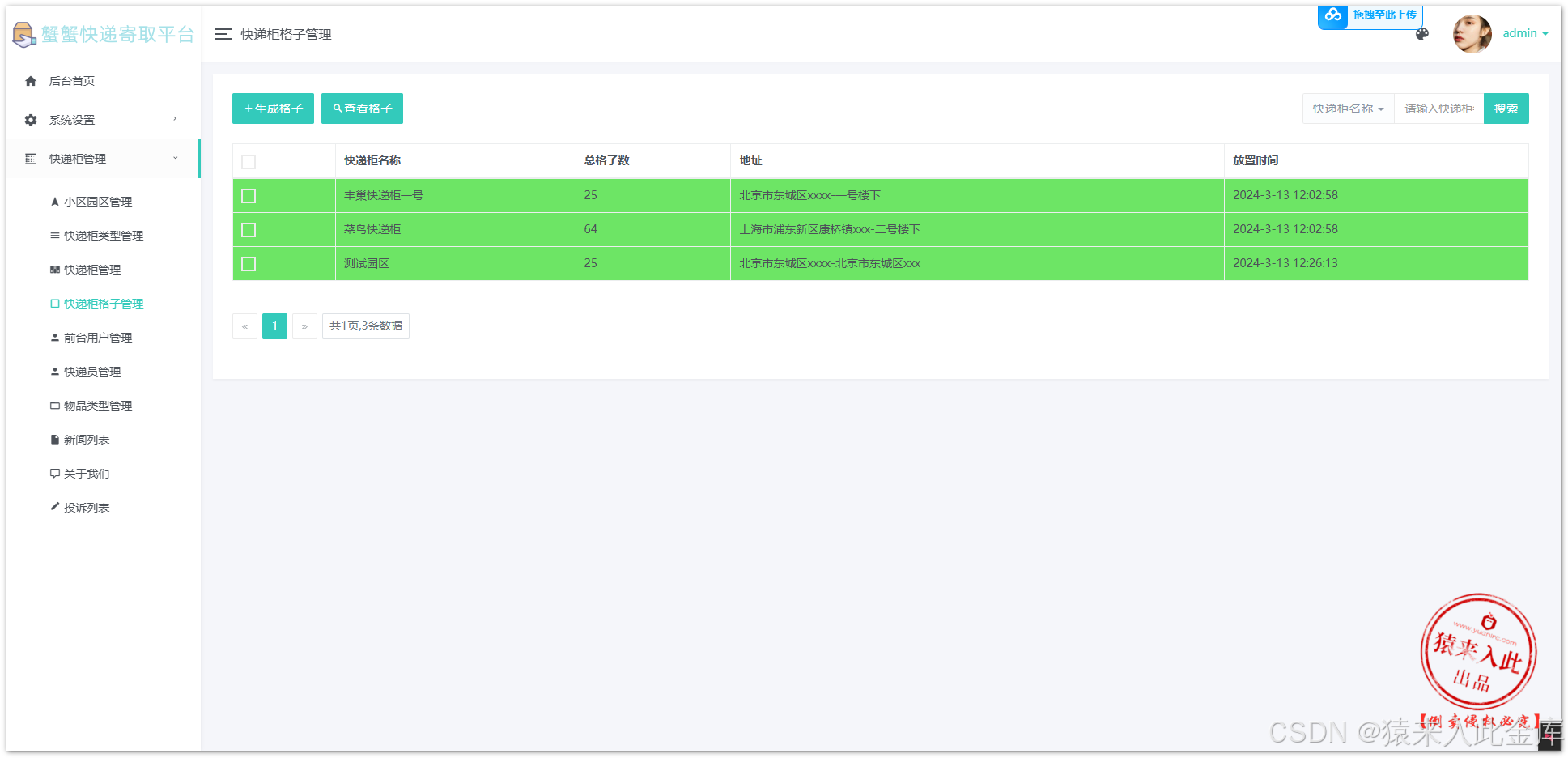Click the platform logo icon
The image size is (1568, 758).
24,34
